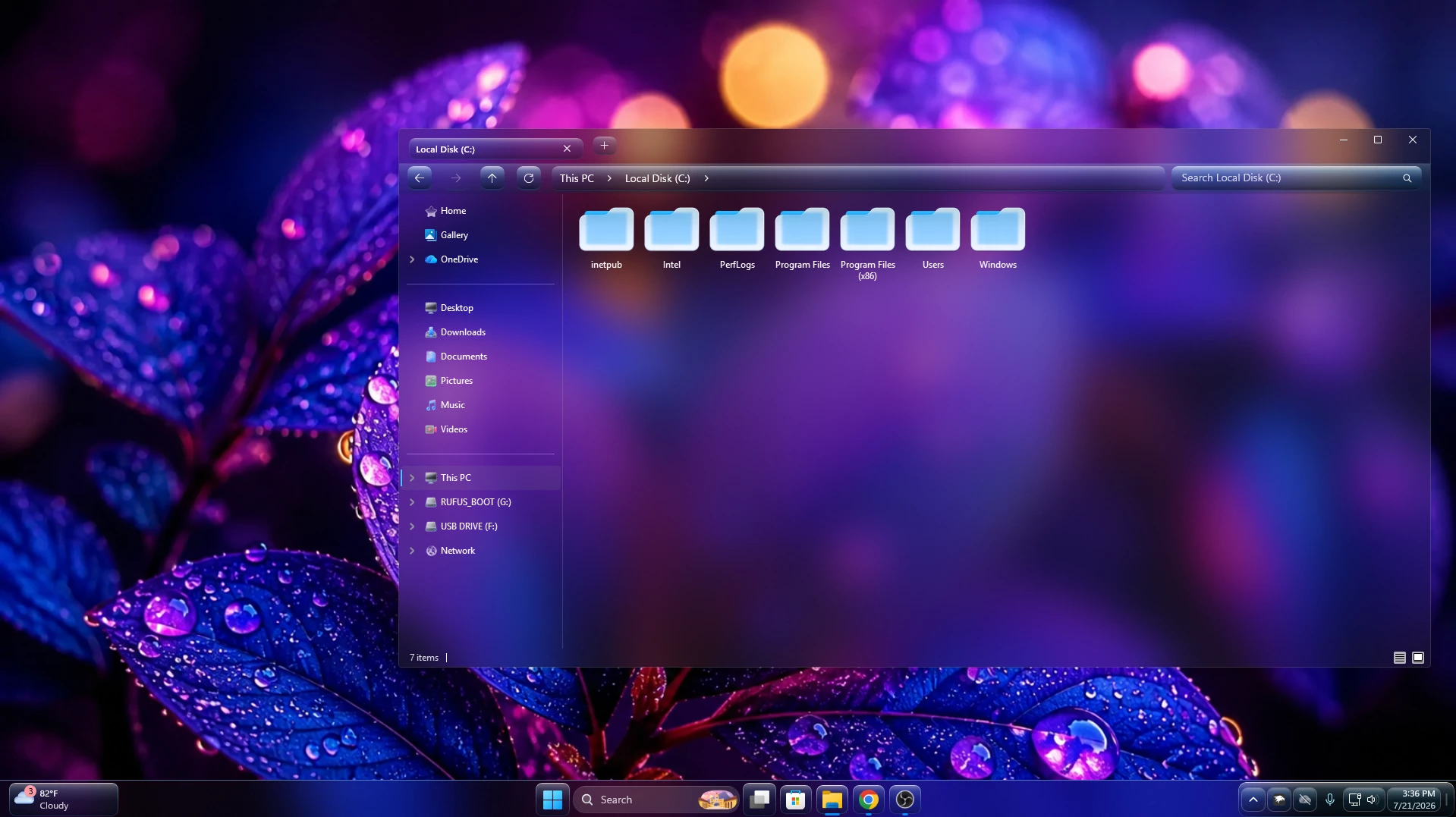1456x817 pixels.
Task: Go back using the back arrow
Action: [x=420, y=178]
